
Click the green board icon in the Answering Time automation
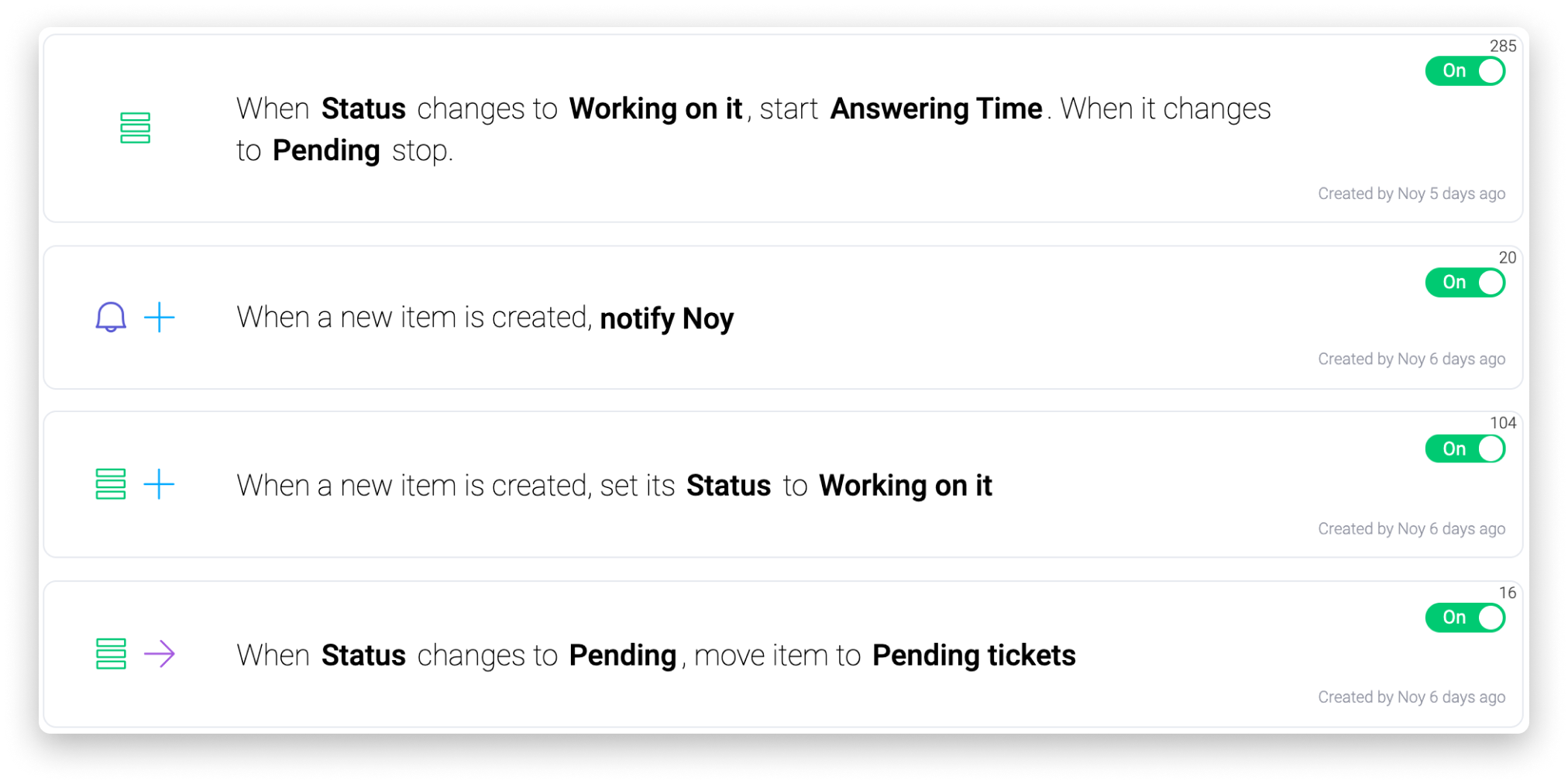click(x=135, y=128)
